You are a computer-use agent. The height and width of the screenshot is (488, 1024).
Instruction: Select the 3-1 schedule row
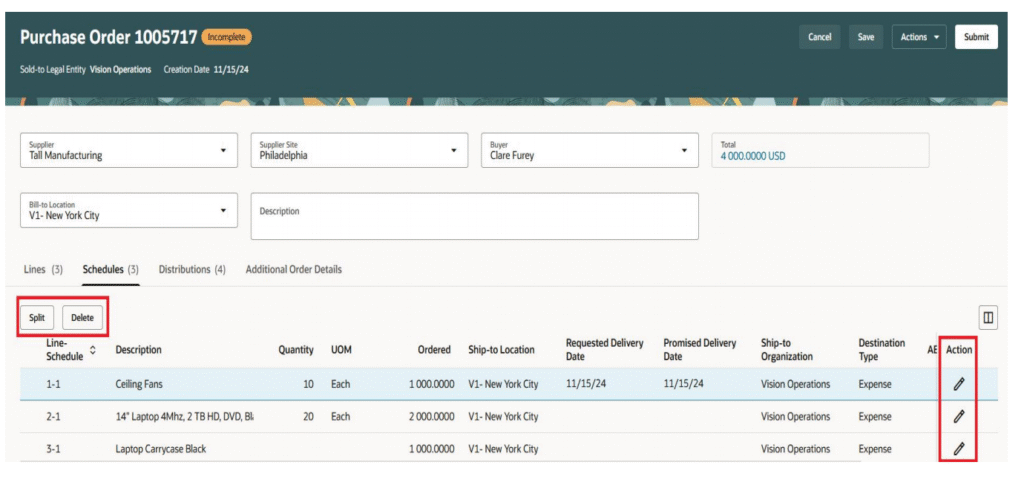pyautogui.click(x=509, y=448)
